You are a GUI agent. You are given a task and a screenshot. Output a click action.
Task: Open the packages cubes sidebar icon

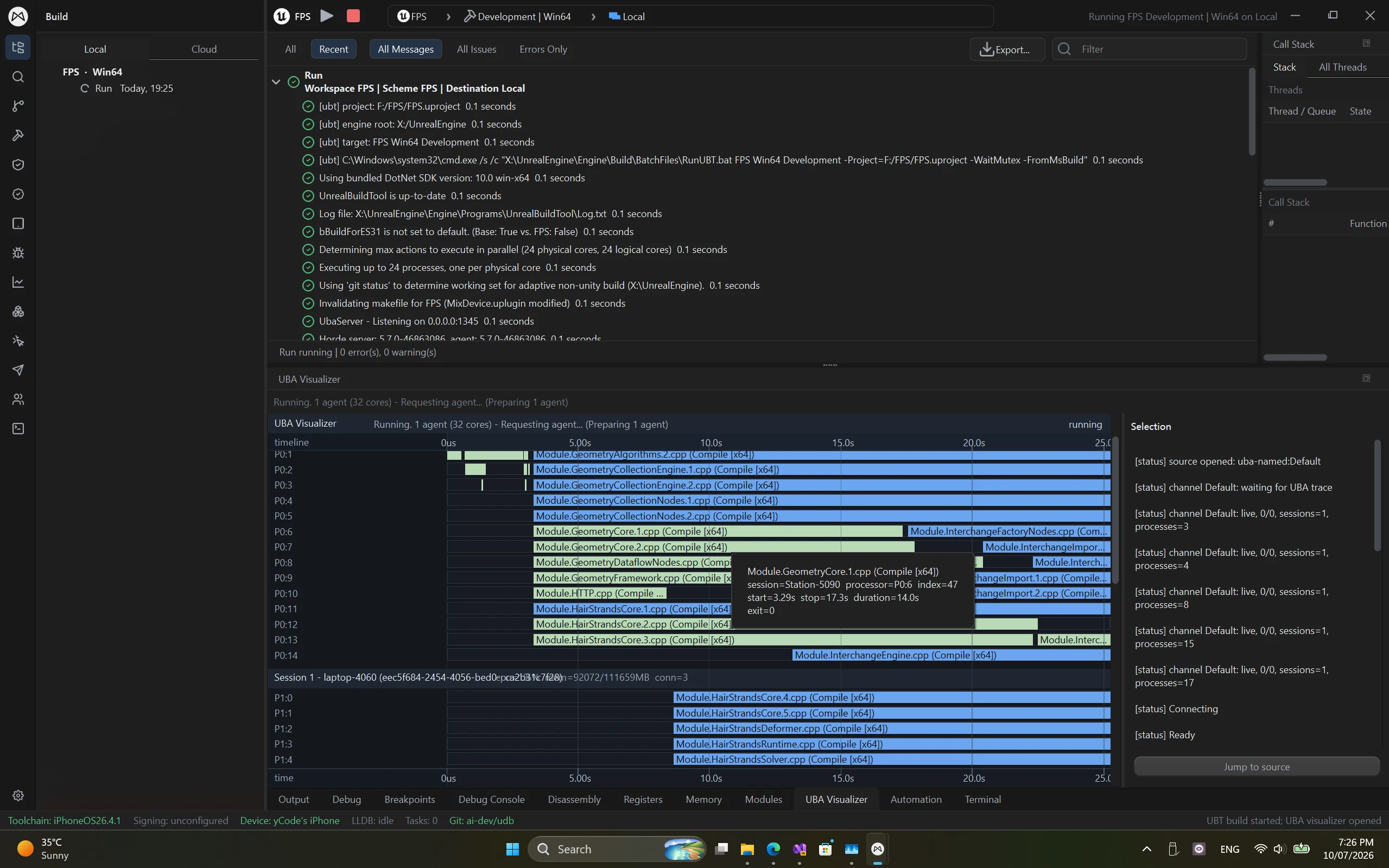[x=18, y=311]
